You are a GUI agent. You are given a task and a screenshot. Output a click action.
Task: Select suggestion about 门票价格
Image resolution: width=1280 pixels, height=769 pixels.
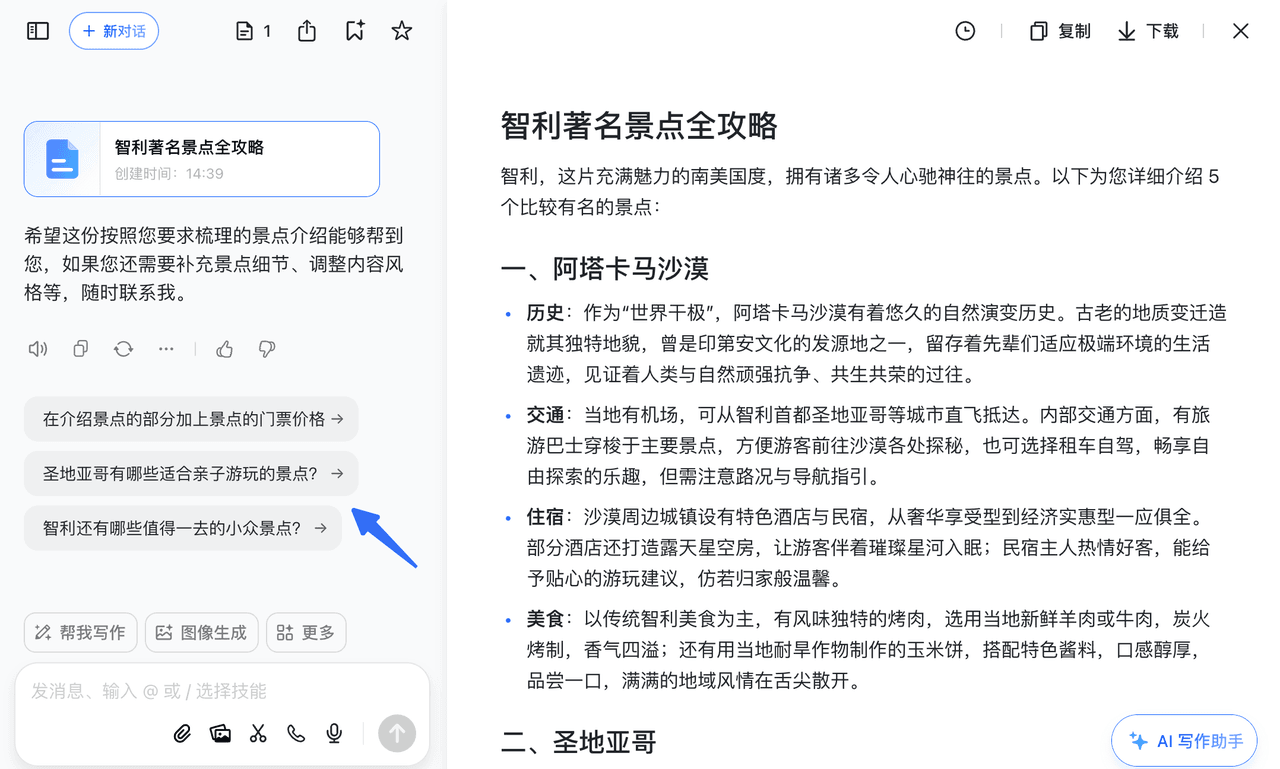[191, 419]
